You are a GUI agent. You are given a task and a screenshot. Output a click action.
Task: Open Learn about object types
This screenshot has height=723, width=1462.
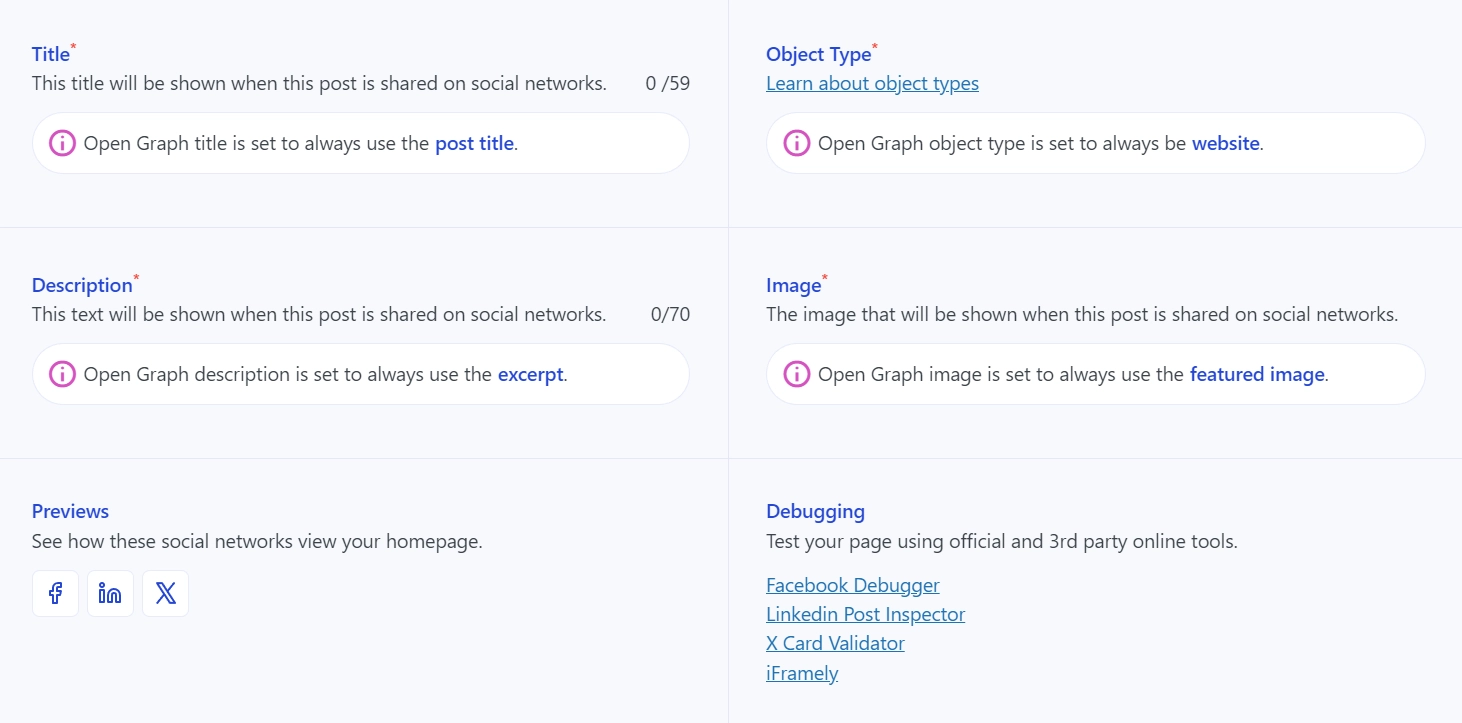(x=872, y=83)
